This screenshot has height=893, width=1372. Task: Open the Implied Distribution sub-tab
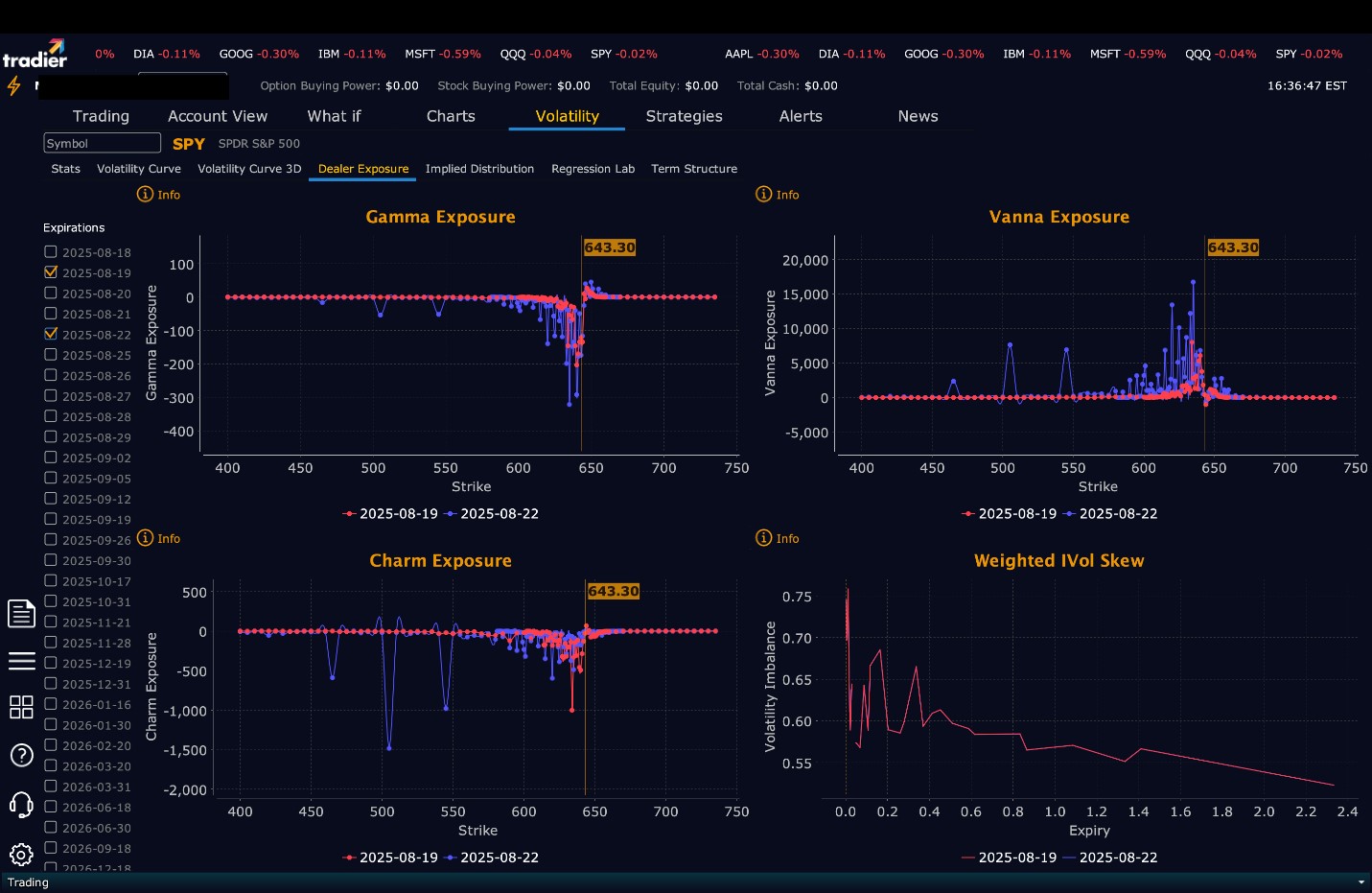tap(479, 169)
